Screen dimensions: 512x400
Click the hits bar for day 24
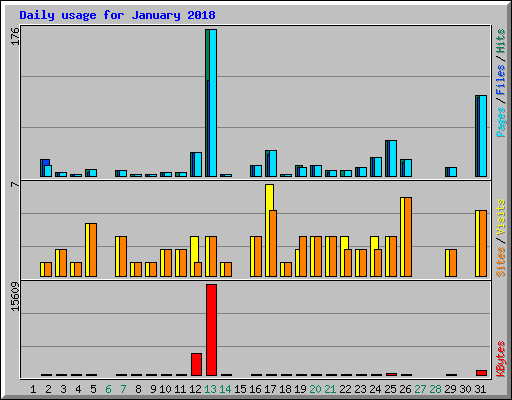coord(376,167)
